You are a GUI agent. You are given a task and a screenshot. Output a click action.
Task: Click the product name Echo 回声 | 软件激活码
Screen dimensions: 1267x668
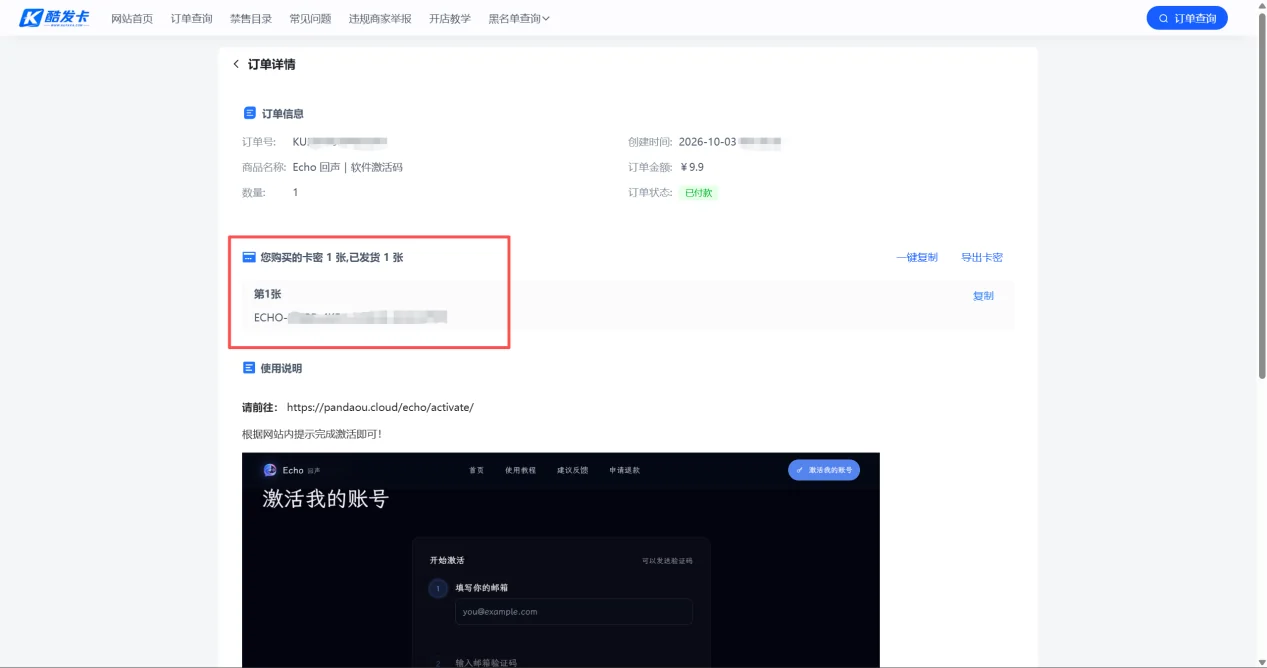coord(347,167)
